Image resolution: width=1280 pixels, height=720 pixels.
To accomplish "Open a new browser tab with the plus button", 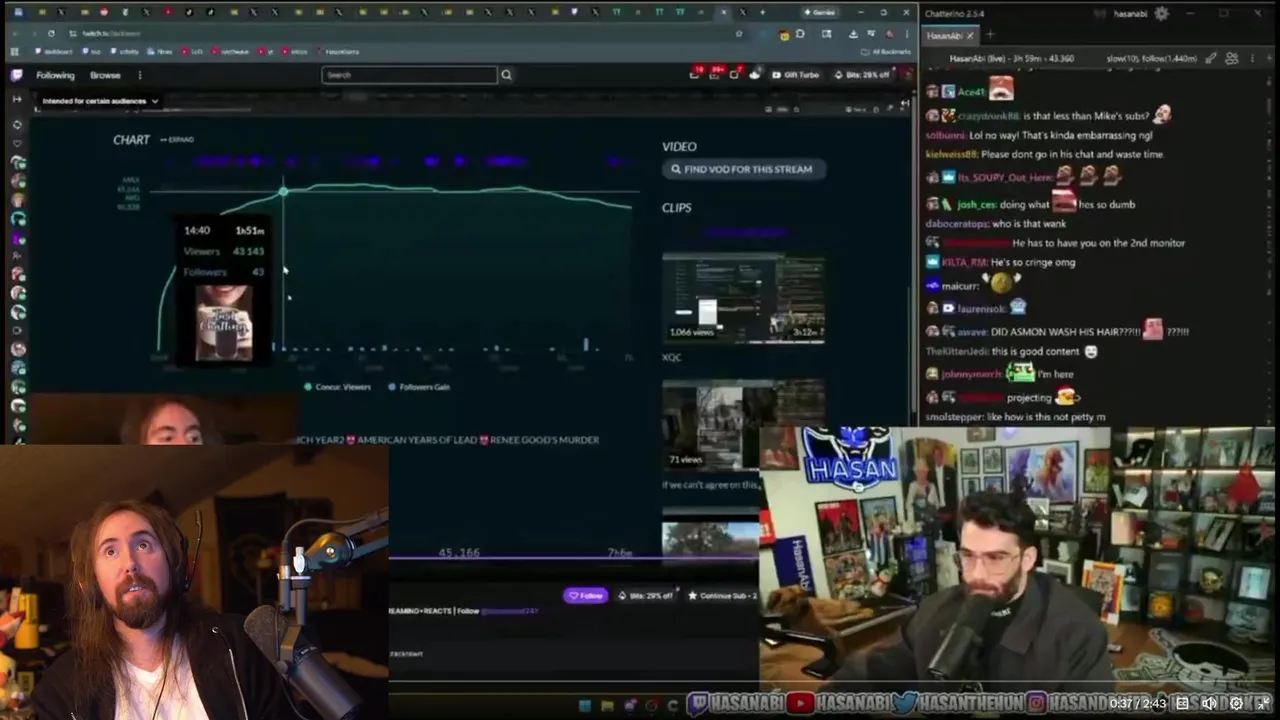I will pyautogui.click(x=763, y=12).
